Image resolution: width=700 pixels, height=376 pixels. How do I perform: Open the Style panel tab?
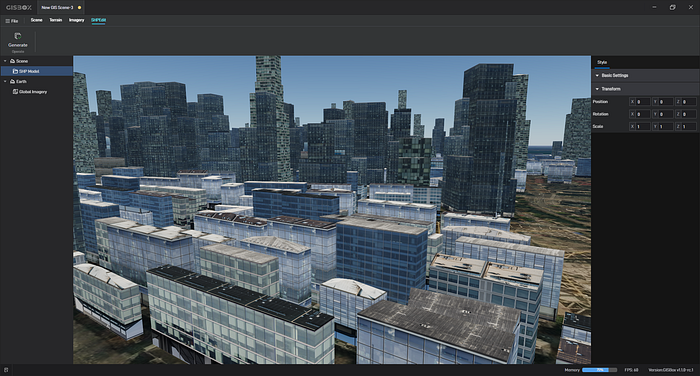pyautogui.click(x=602, y=63)
